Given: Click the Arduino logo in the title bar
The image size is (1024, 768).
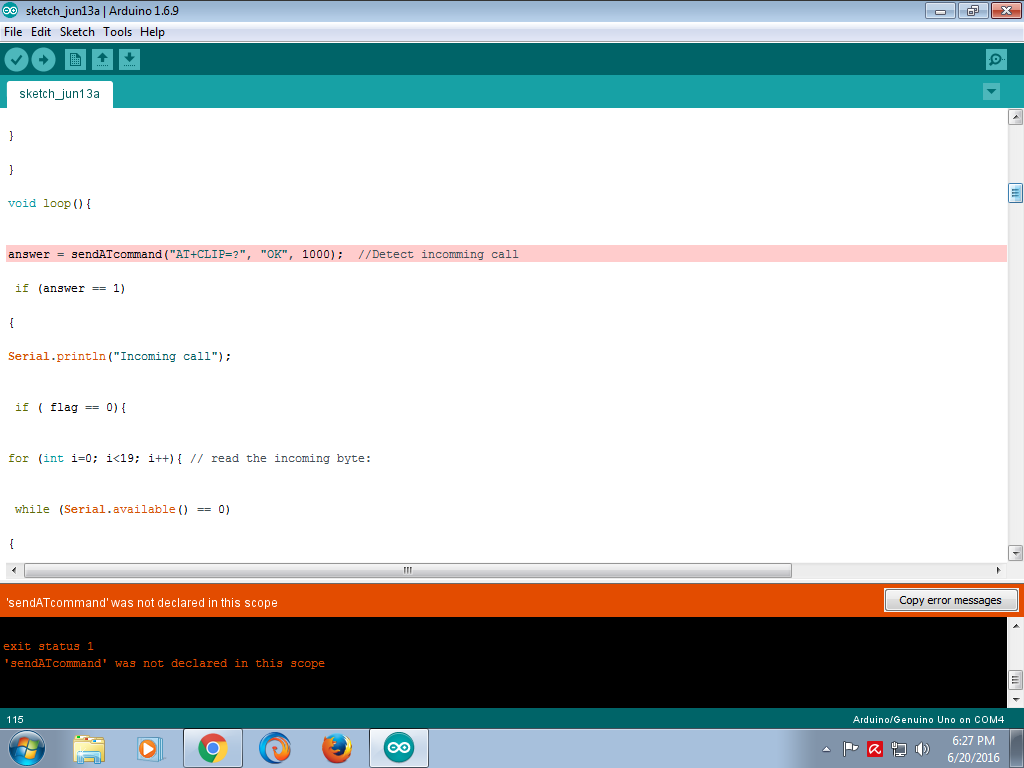Looking at the screenshot, I should click(x=10, y=10).
